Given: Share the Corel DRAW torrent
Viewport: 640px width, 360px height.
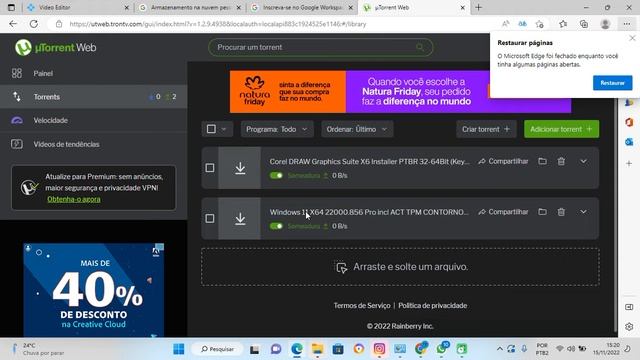Looking at the screenshot, I should point(503,161).
